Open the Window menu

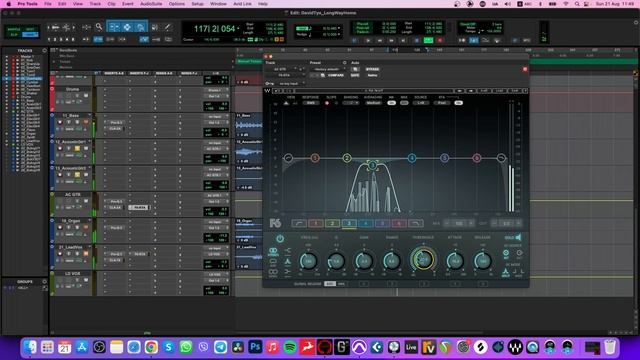tap(218, 4)
